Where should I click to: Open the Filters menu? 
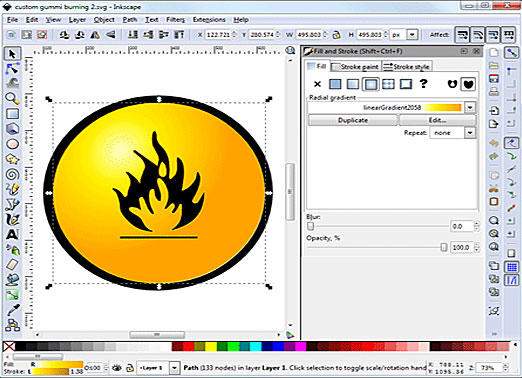click(x=175, y=20)
